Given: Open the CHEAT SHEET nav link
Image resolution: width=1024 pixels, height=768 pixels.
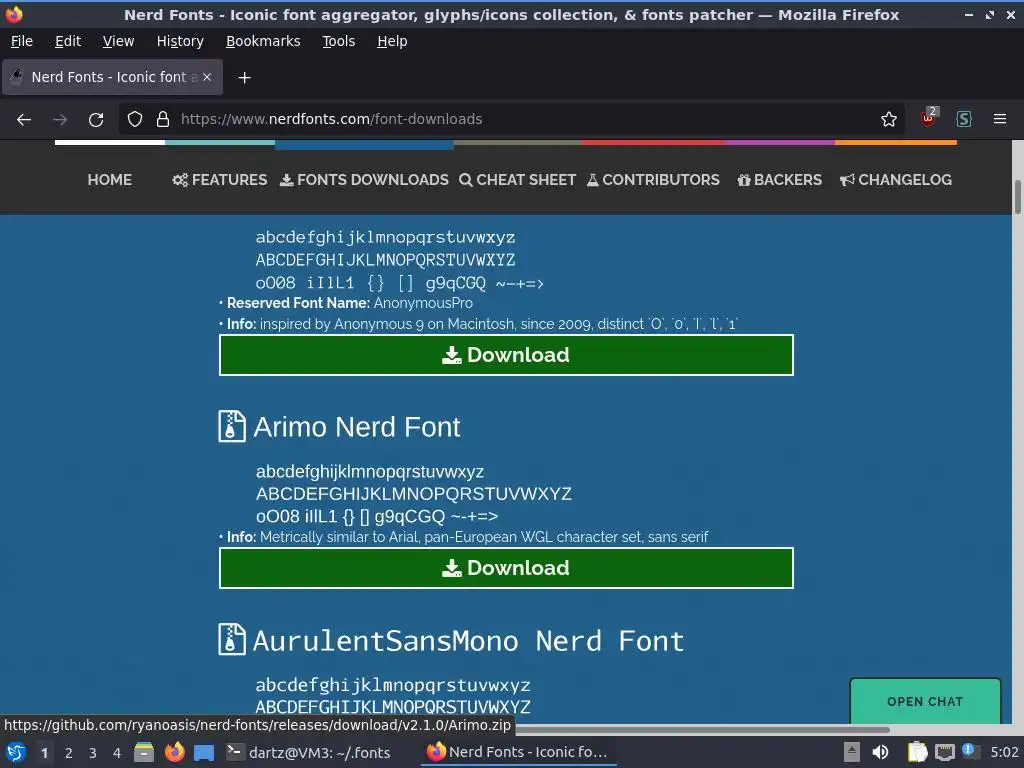Looking at the screenshot, I should pos(517,180).
